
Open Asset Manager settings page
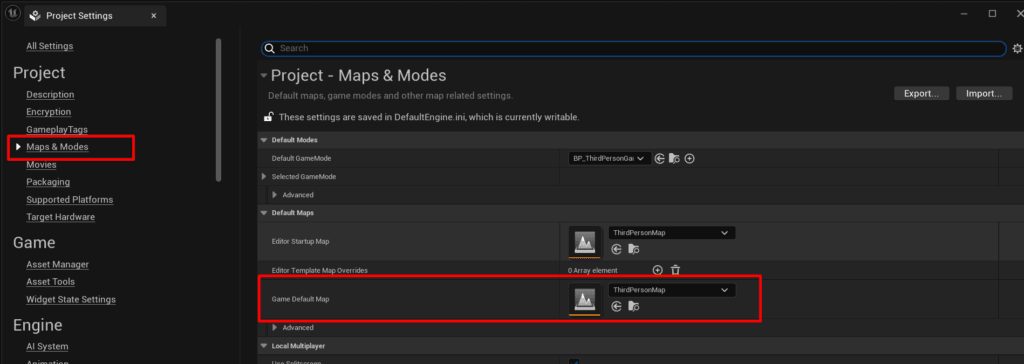point(57,264)
